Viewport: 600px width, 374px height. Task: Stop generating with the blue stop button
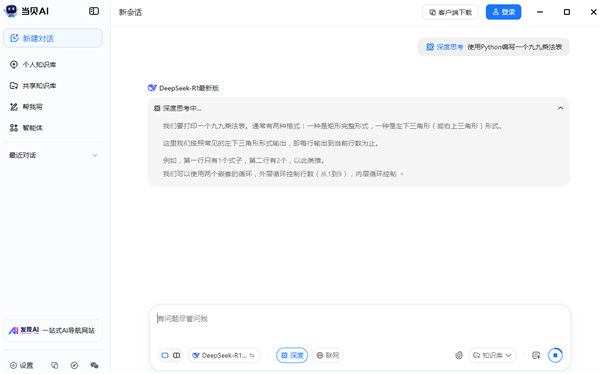(x=555, y=355)
